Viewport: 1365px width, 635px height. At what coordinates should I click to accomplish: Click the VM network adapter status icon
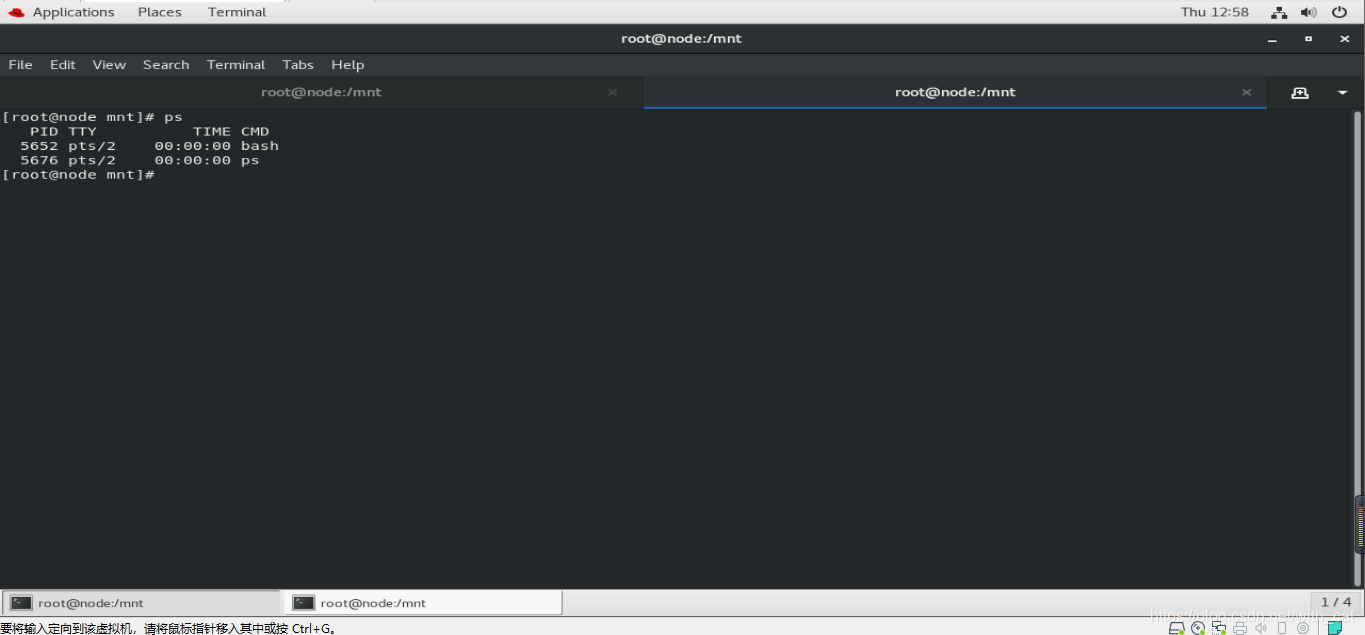point(1219,628)
